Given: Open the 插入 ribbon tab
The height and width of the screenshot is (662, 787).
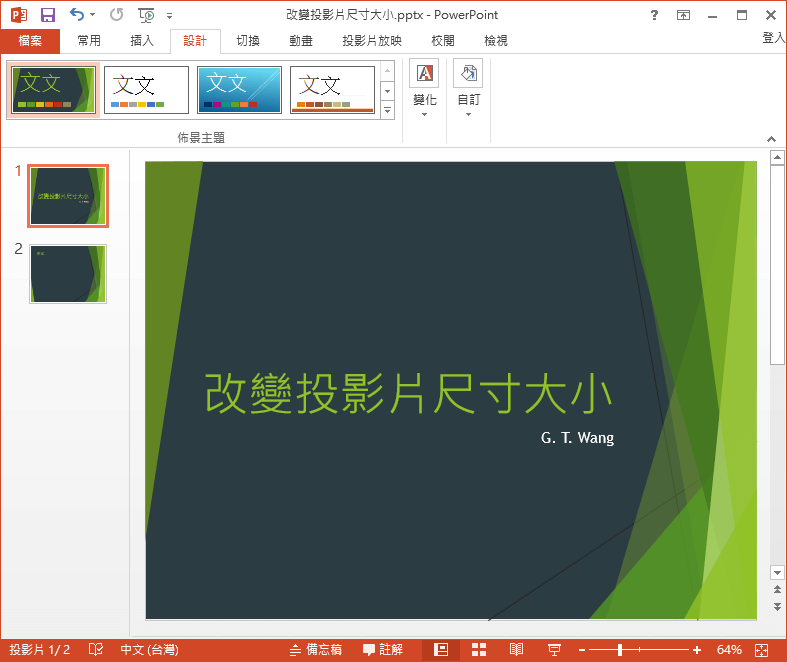Looking at the screenshot, I should pyautogui.click(x=142, y=41).
